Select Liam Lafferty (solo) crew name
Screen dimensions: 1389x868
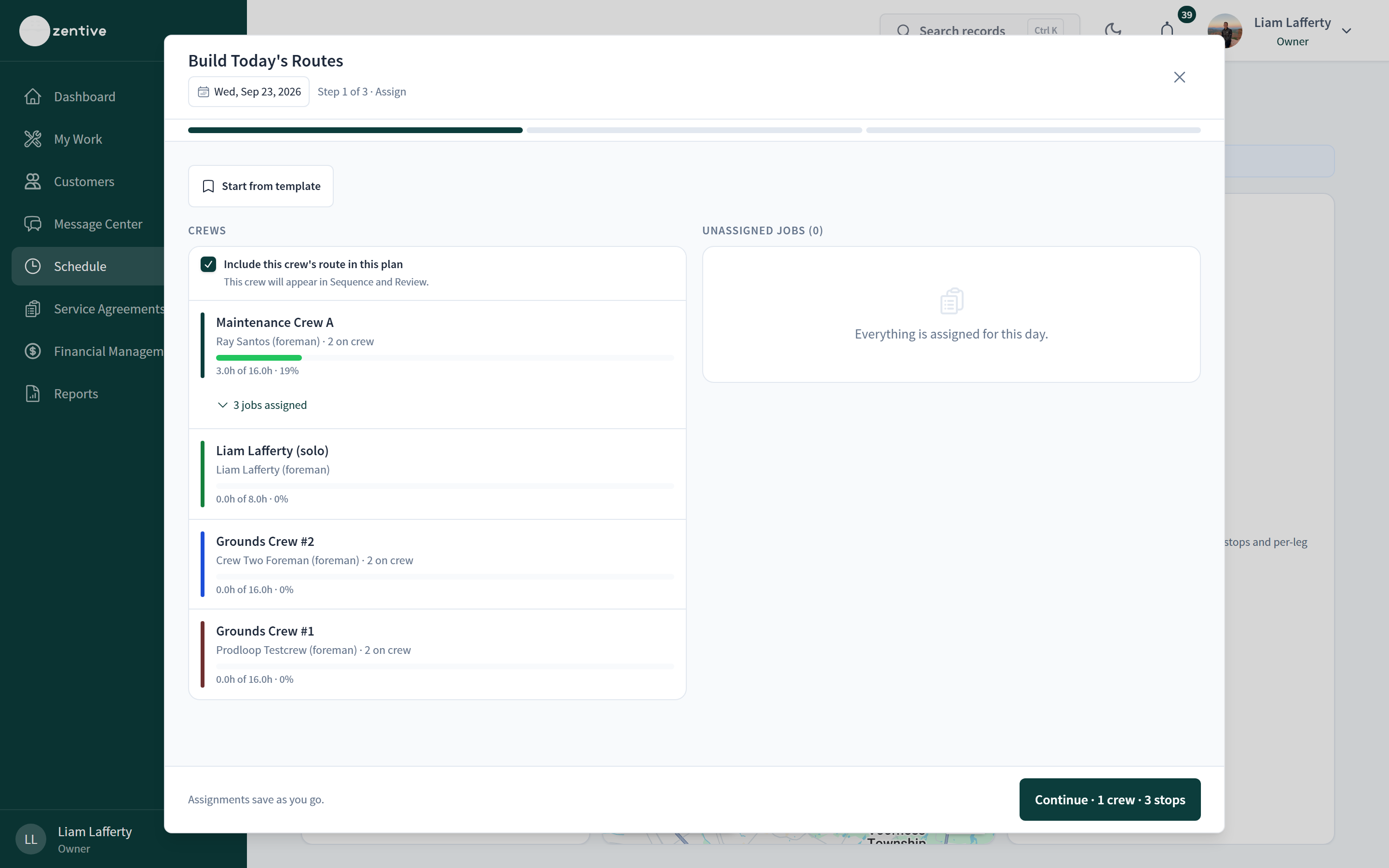272,451
